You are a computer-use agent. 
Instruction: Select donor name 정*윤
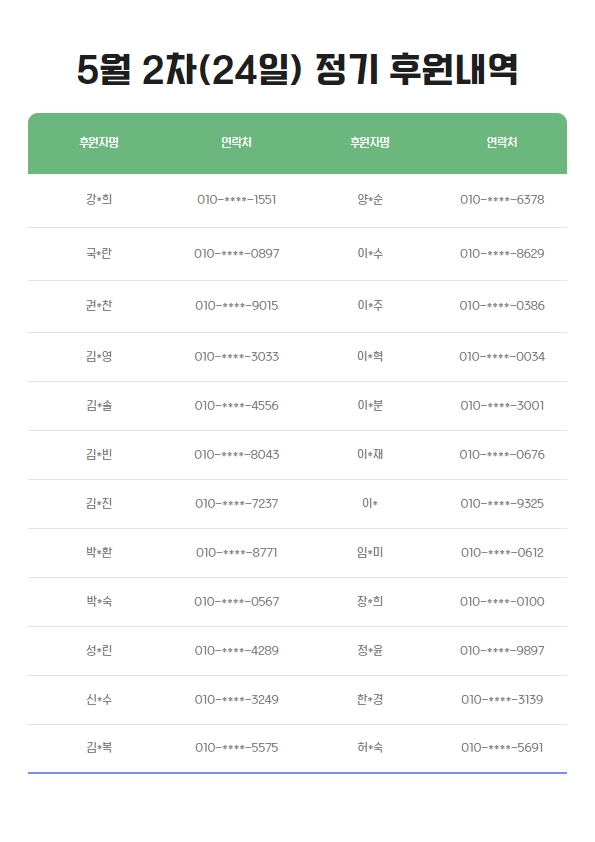pyautogui.click(x=370, y=650)
